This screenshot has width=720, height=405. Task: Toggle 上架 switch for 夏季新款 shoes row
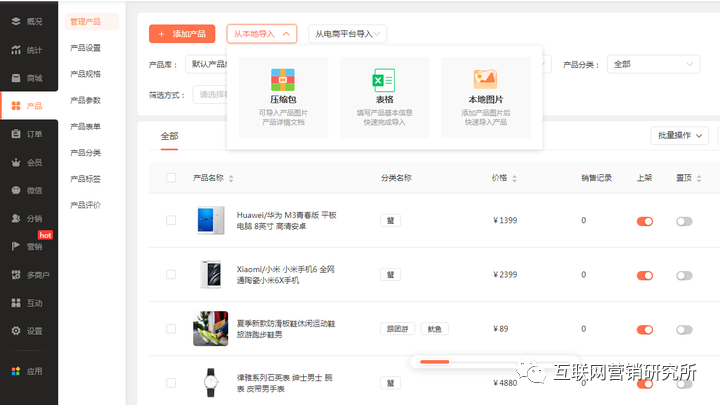[645, 330]
